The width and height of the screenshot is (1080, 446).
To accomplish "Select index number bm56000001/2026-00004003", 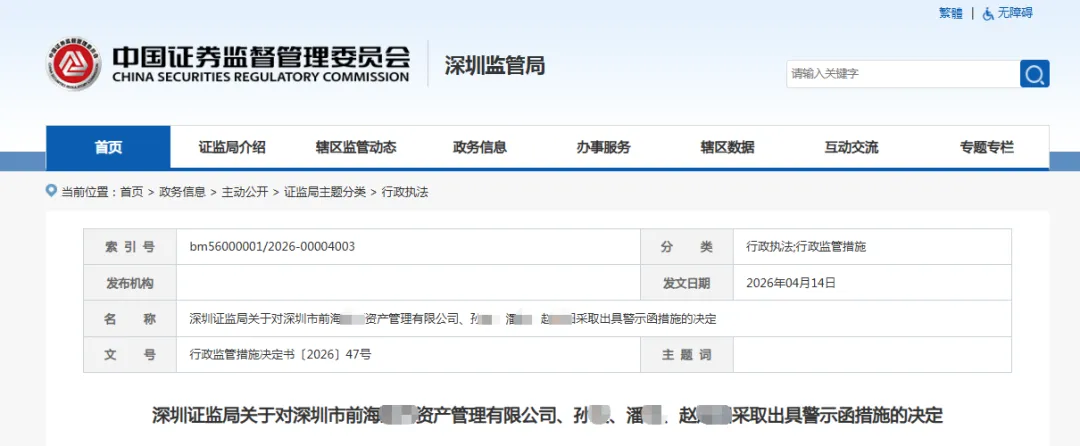I will [x=272, y=246].
